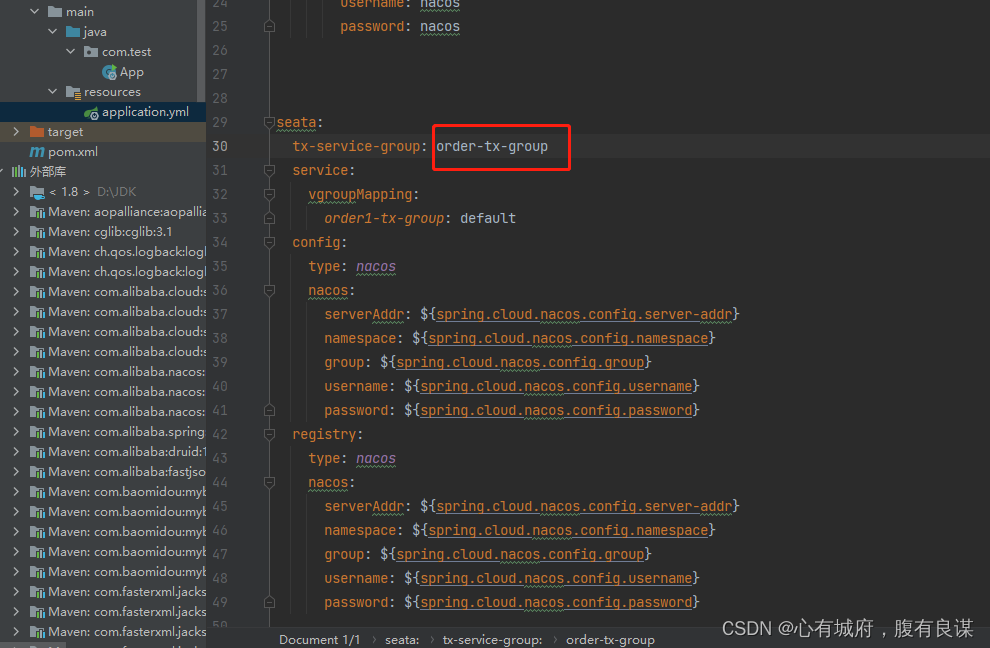Expand Maven: com.alibaba:fastjso node
This screenshot has height=648, width=990.
pos(16,472)
